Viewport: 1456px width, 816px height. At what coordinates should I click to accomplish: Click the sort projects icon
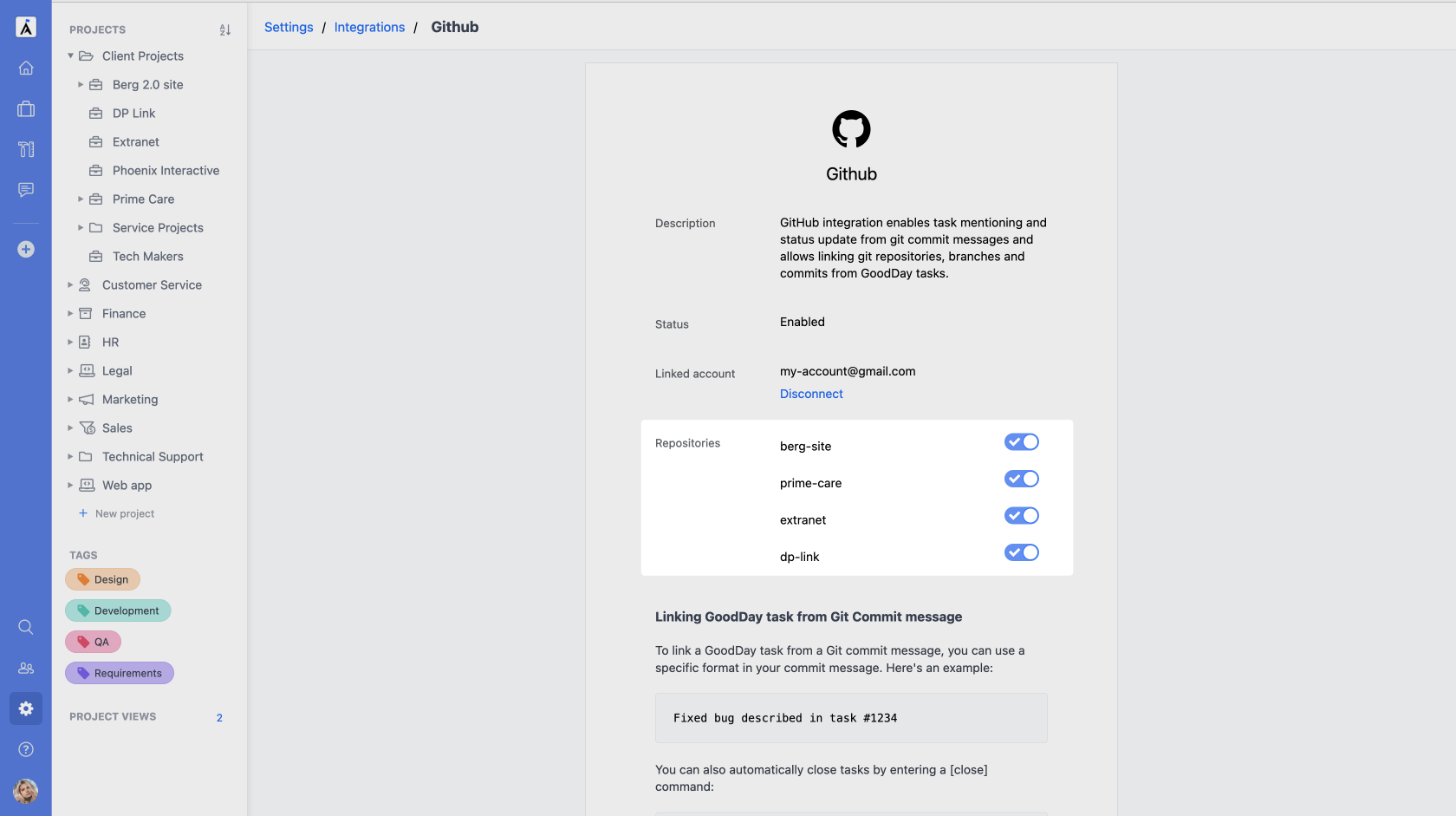pyautogui.click(x=225, y=30)
